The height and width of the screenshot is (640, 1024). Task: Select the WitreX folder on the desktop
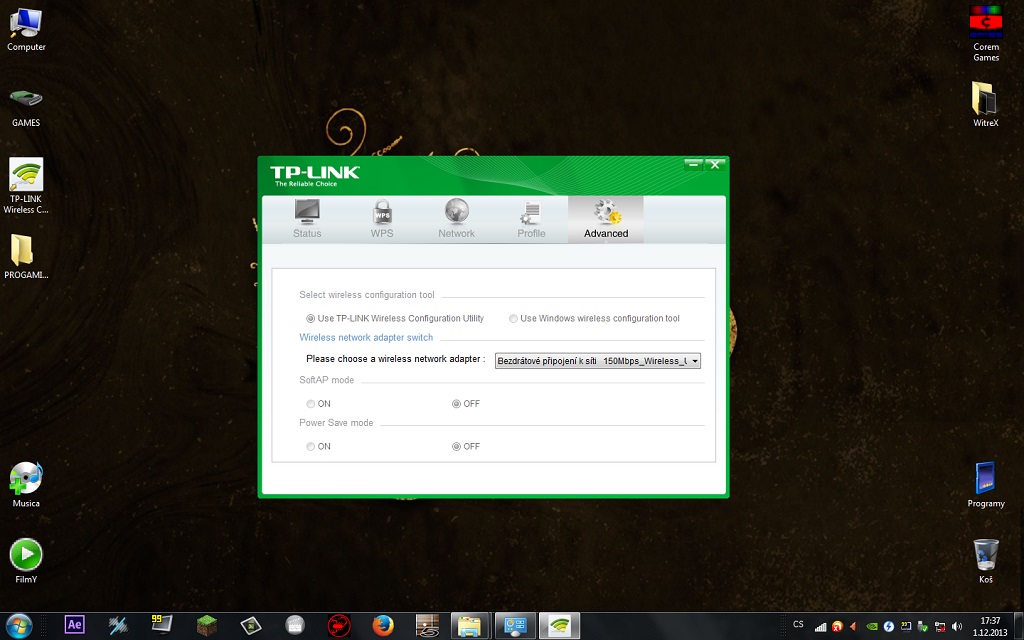[x=986, y=104]
